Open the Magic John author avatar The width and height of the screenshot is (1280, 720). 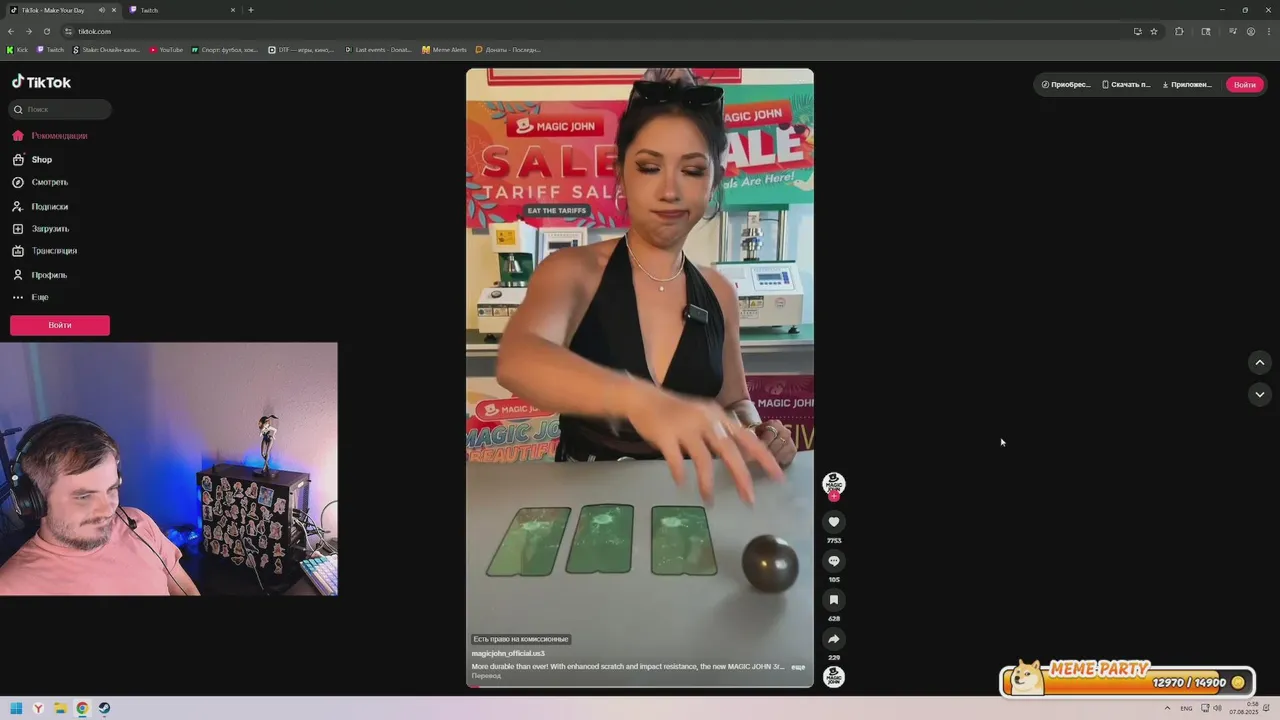(x=833, y=483)
